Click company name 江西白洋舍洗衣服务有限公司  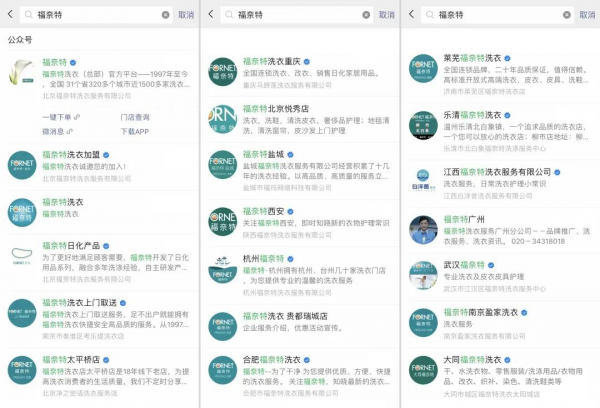pyautogui.click(x=488, y=196)
